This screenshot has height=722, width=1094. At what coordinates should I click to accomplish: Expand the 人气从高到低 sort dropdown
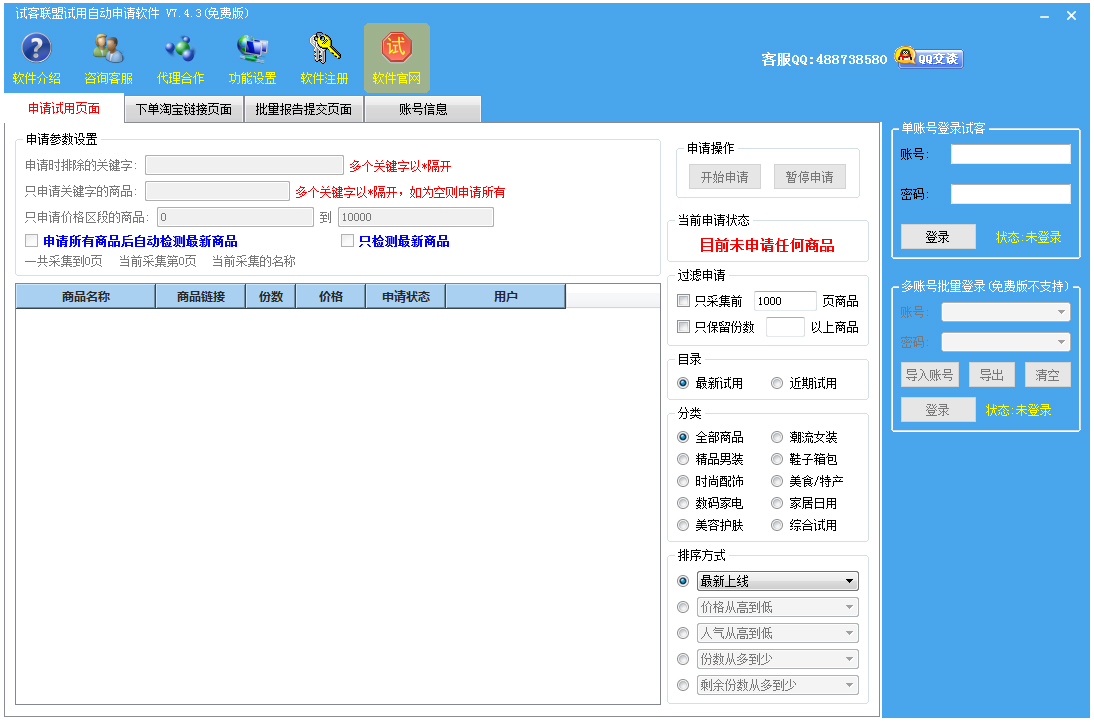(777, 633)
